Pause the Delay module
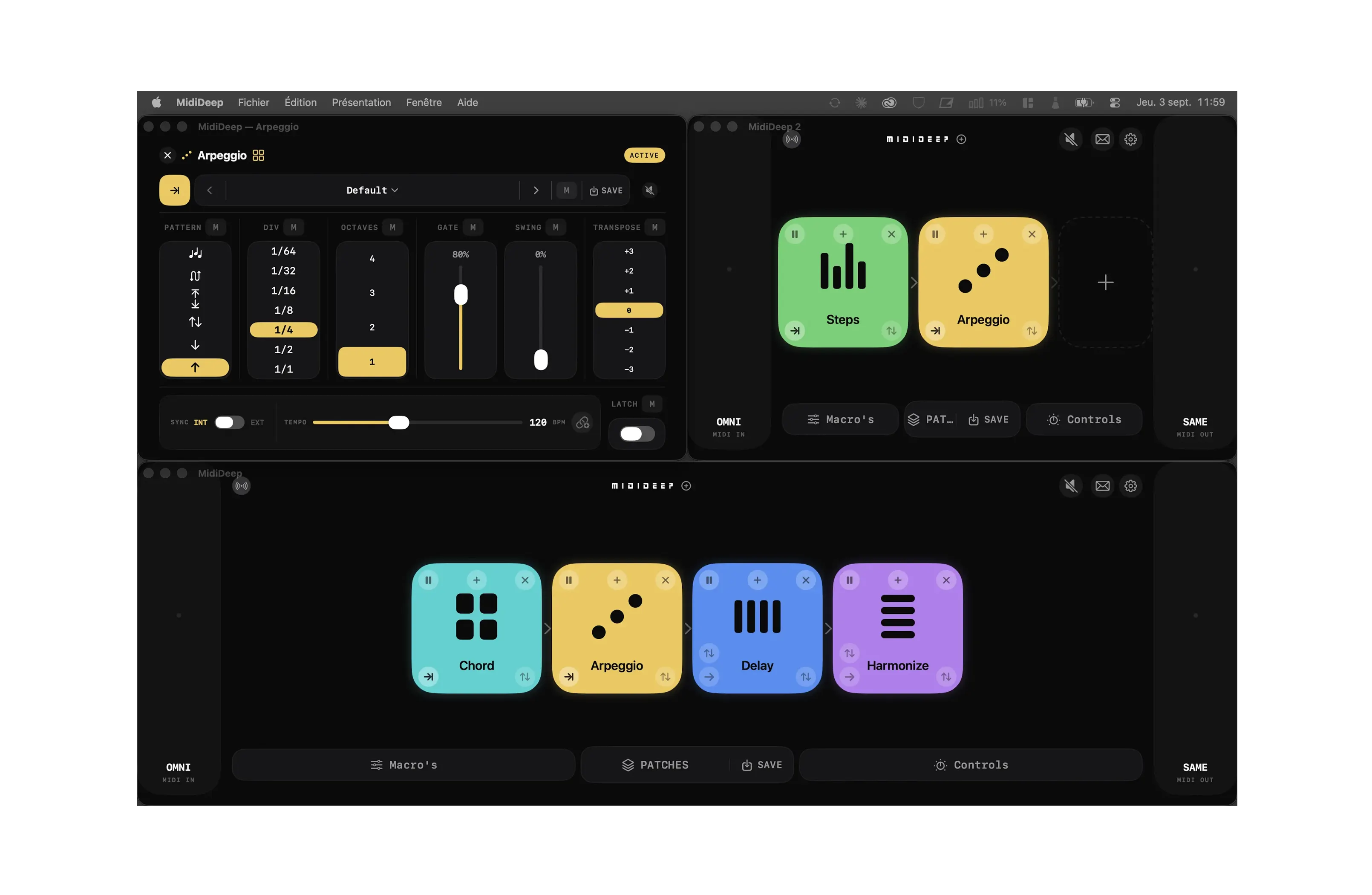1372x895 pixels. [709, 580]
